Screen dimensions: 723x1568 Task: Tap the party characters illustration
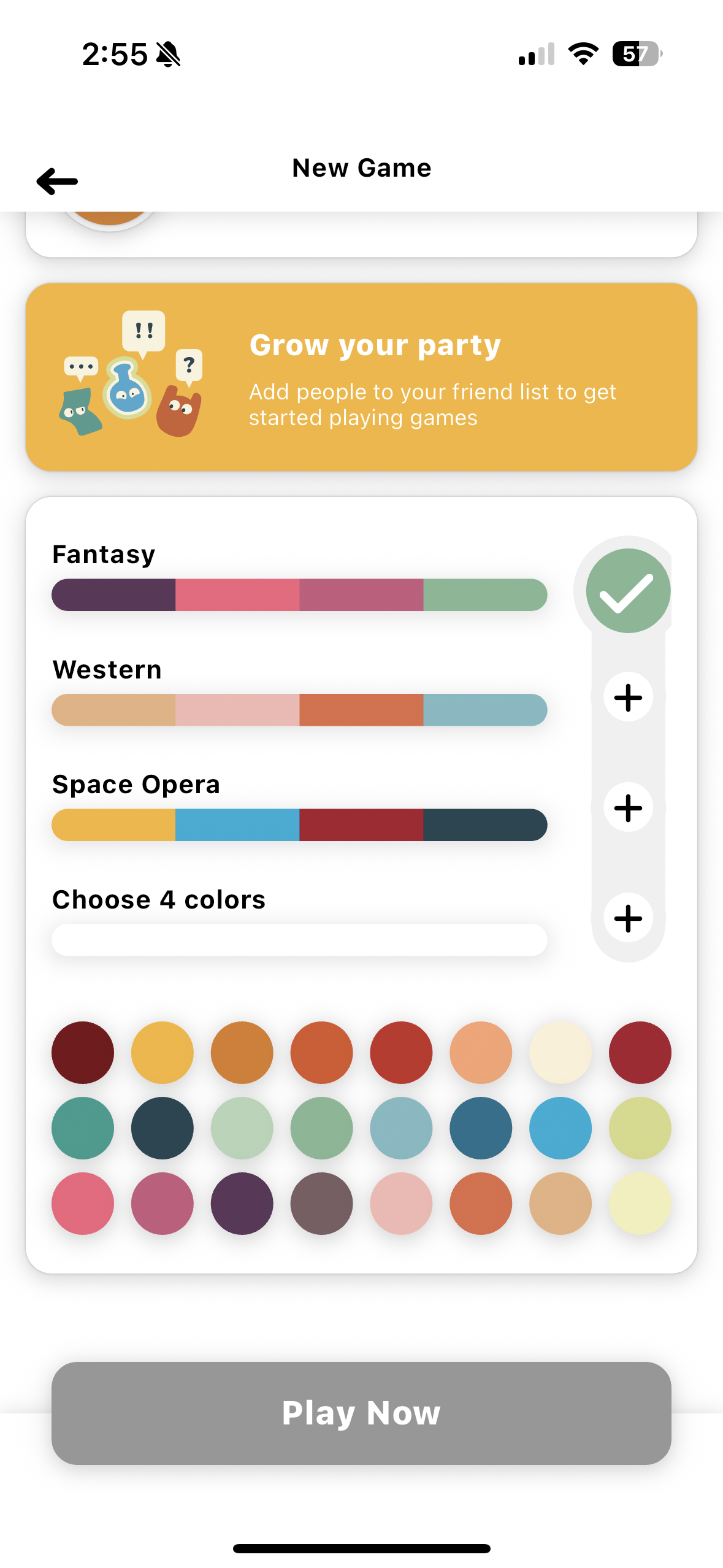131,374
